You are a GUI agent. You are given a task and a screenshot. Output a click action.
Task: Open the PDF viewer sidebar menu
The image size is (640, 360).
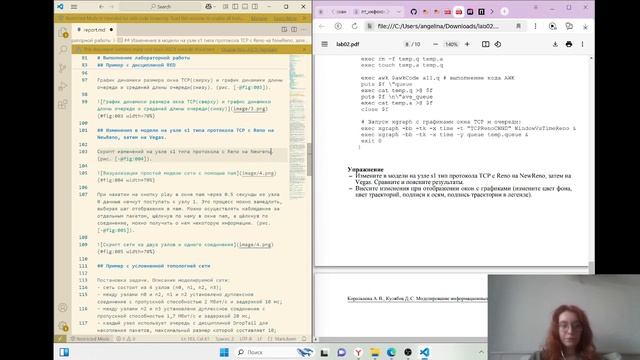pyautogui.click(x=324, y=44)
